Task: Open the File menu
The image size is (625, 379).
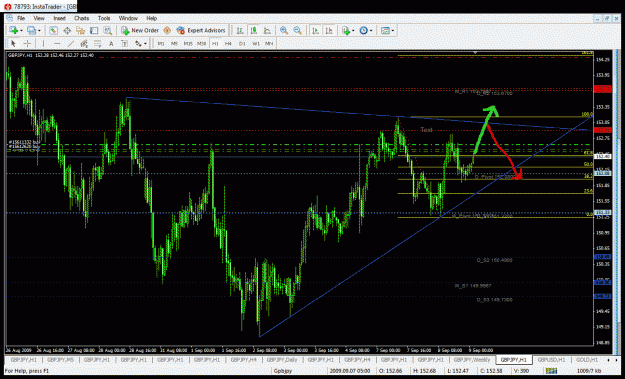Action: coord(21,18)
